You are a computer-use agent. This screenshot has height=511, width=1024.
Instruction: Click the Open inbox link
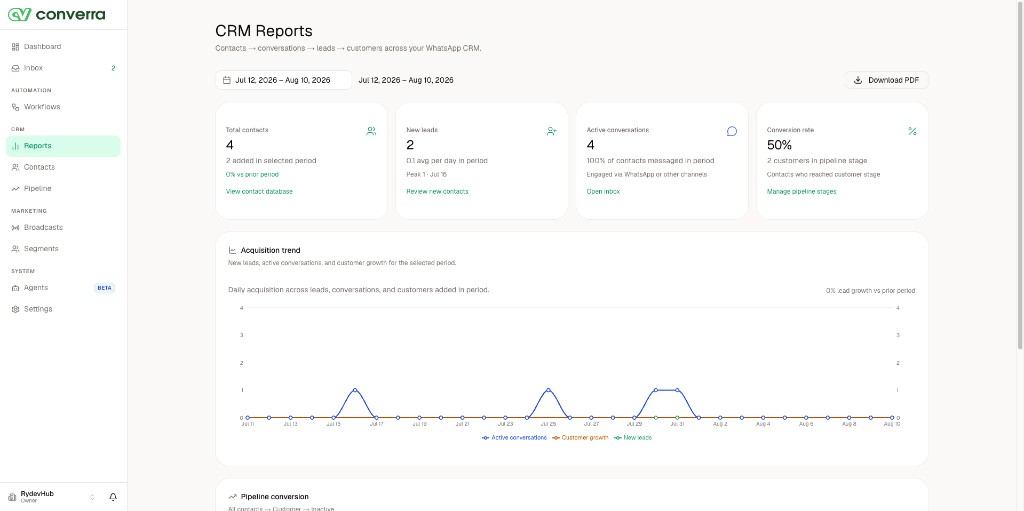(603, 191)
